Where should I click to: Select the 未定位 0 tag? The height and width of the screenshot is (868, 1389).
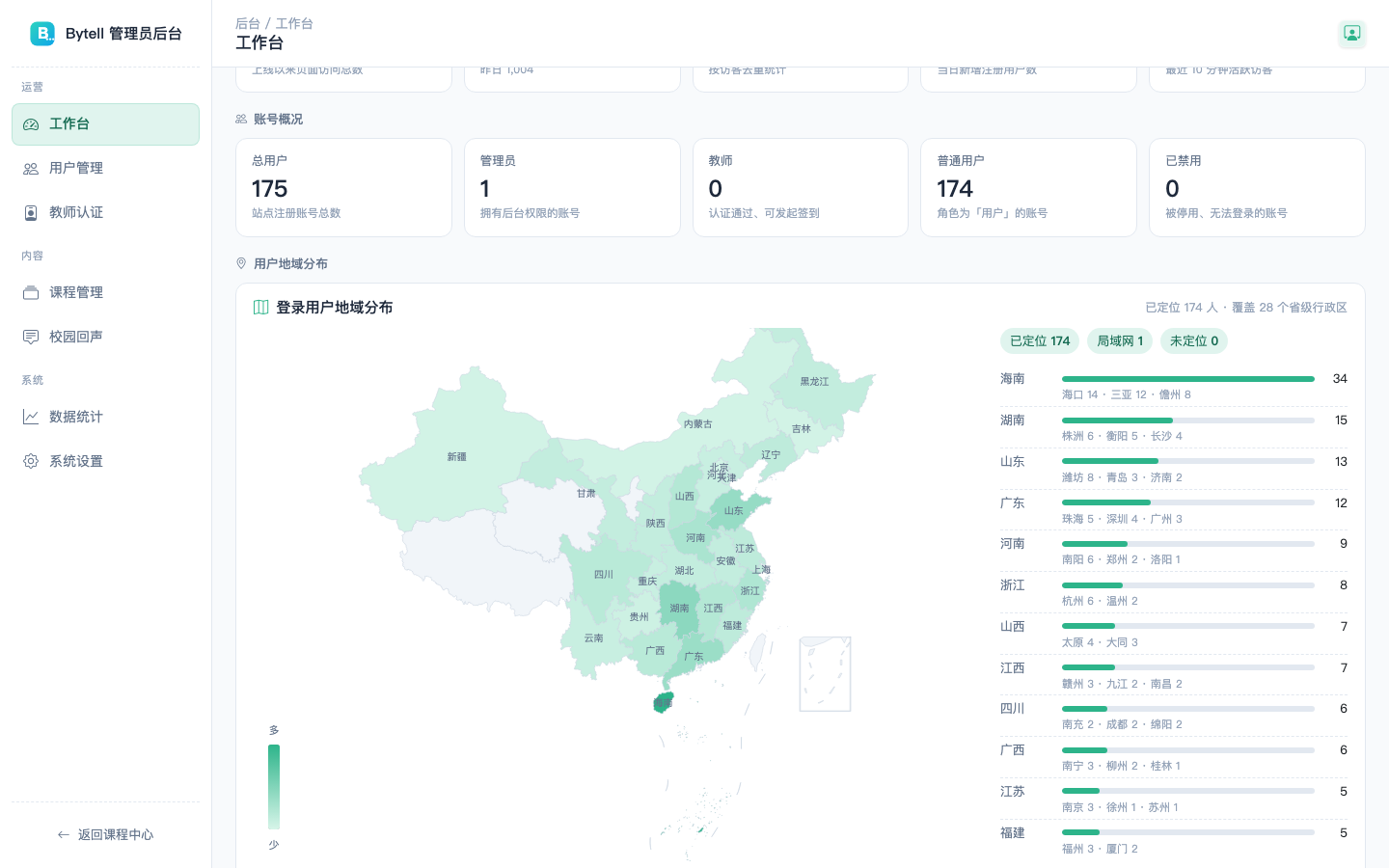click(1194, 341)
